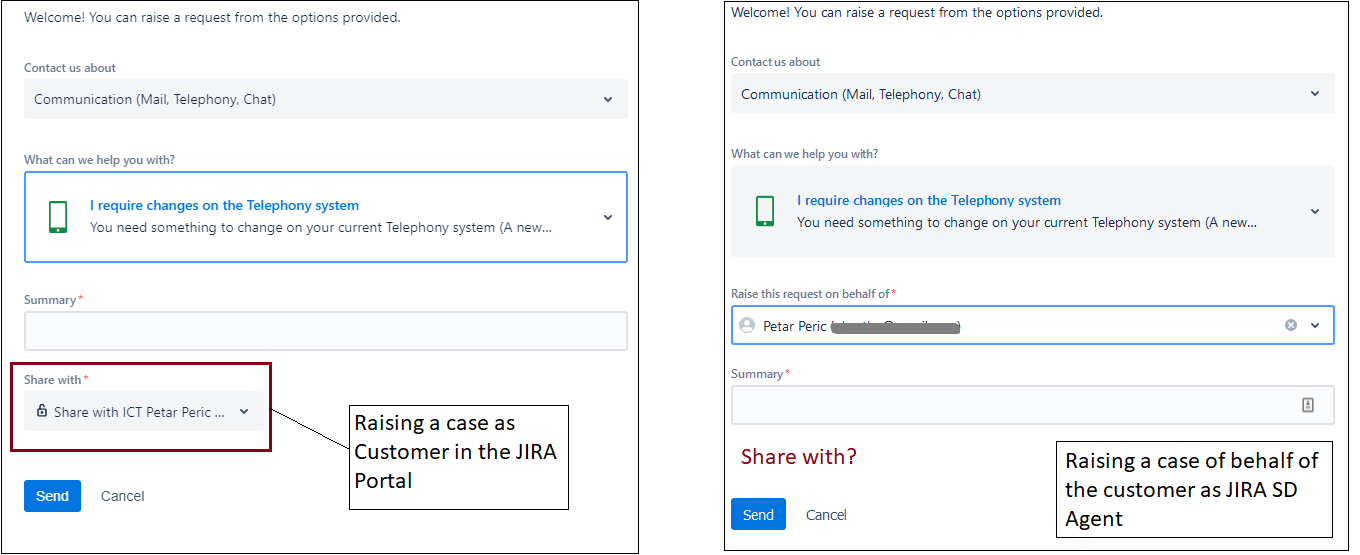The height and width of the screenshot is (555, 1360).
Task: Open Share with ICT Petar Peric dropdown
Action: click(144, 411)
